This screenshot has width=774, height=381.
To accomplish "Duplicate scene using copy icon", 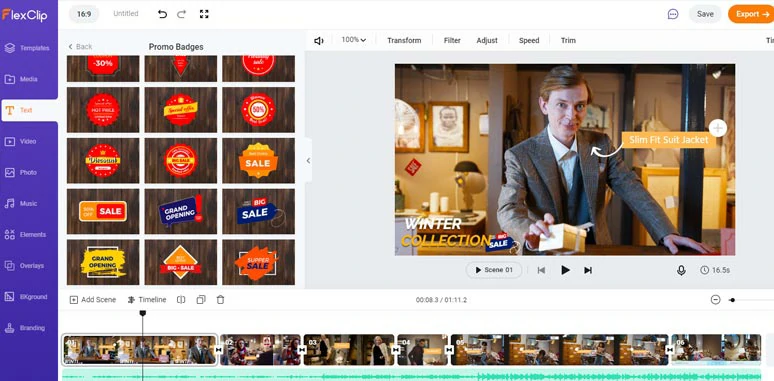I will click(x=201, y=300).
